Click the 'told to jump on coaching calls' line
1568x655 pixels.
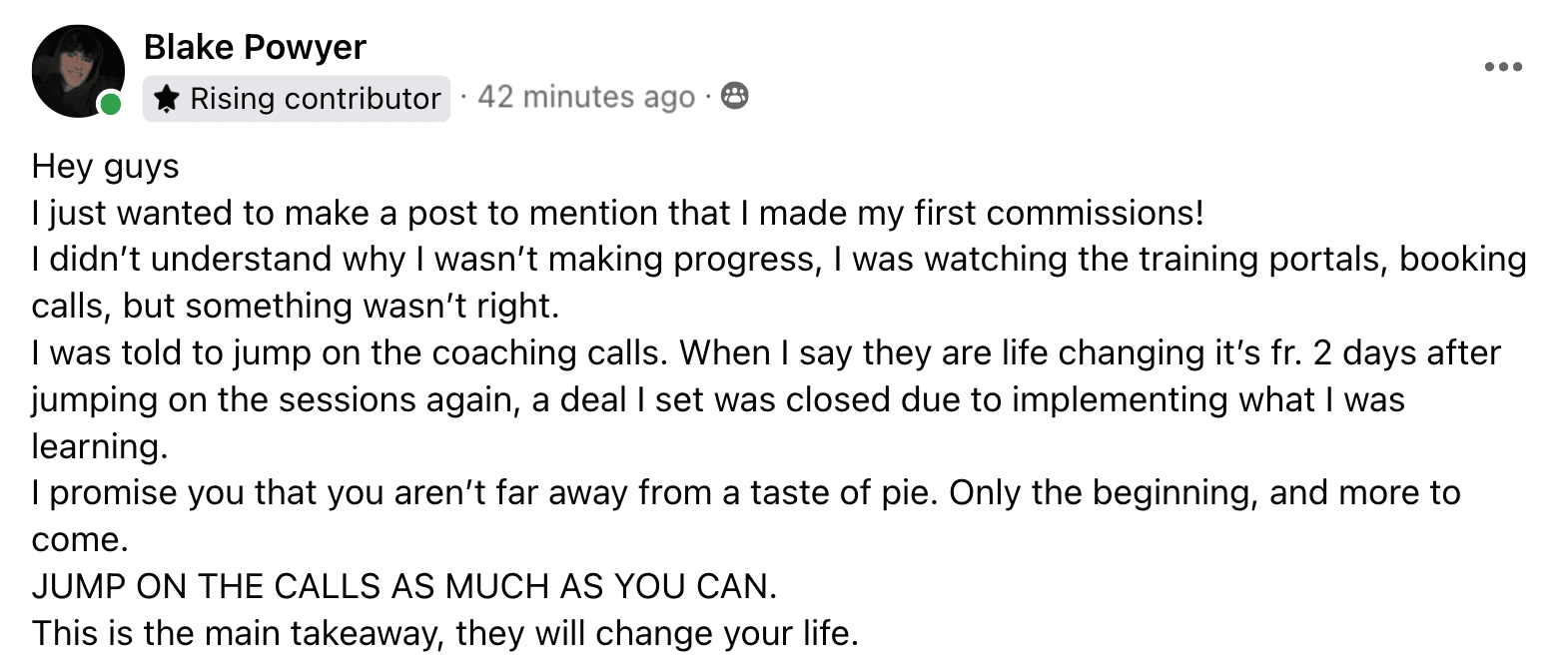tap(766, 352)
